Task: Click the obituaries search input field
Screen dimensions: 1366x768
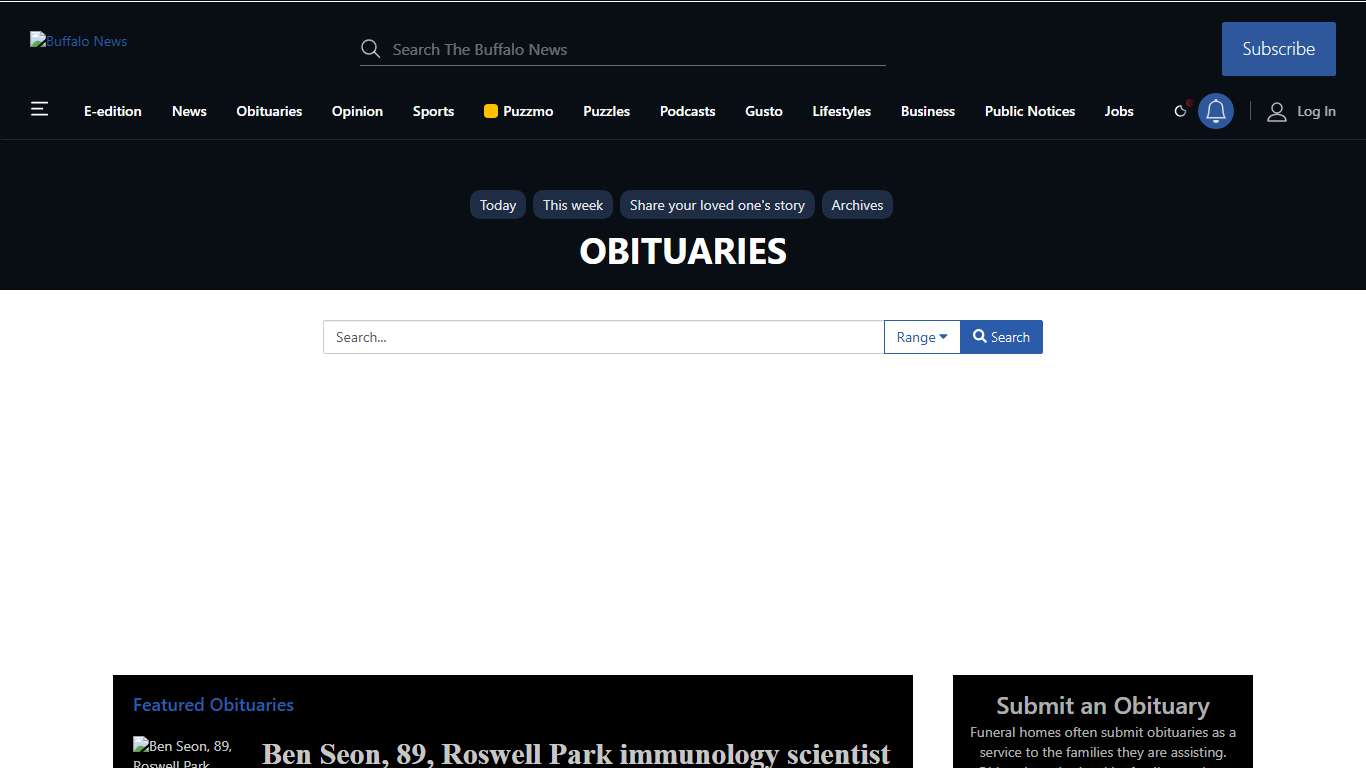Action: (603, 337)
